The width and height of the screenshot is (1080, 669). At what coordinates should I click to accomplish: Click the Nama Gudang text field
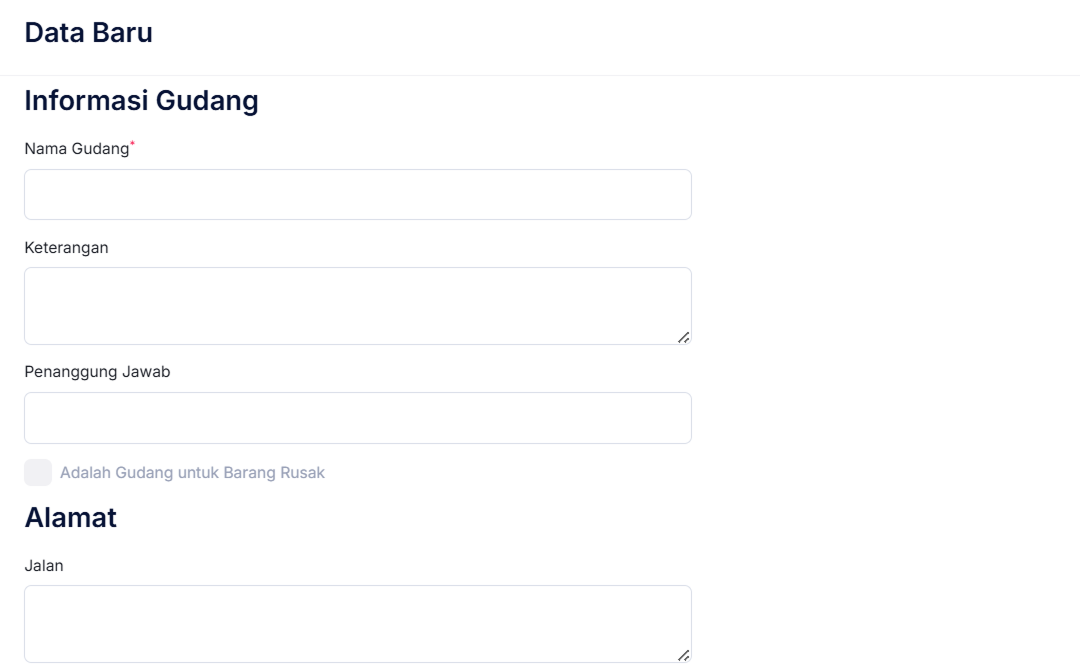tap(357, 194)
